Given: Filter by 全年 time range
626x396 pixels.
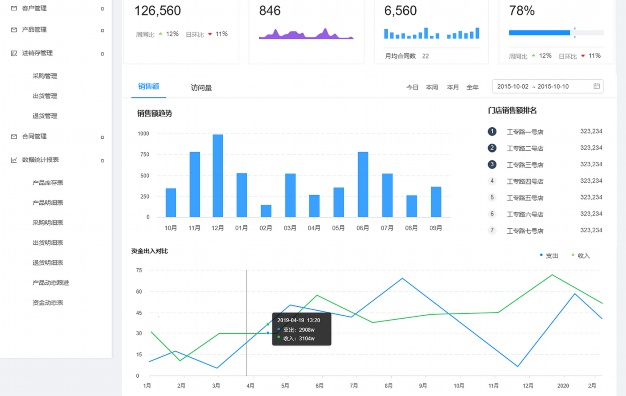Looking at the screenshot, I should pyautogui.click(x=472, y=87).
